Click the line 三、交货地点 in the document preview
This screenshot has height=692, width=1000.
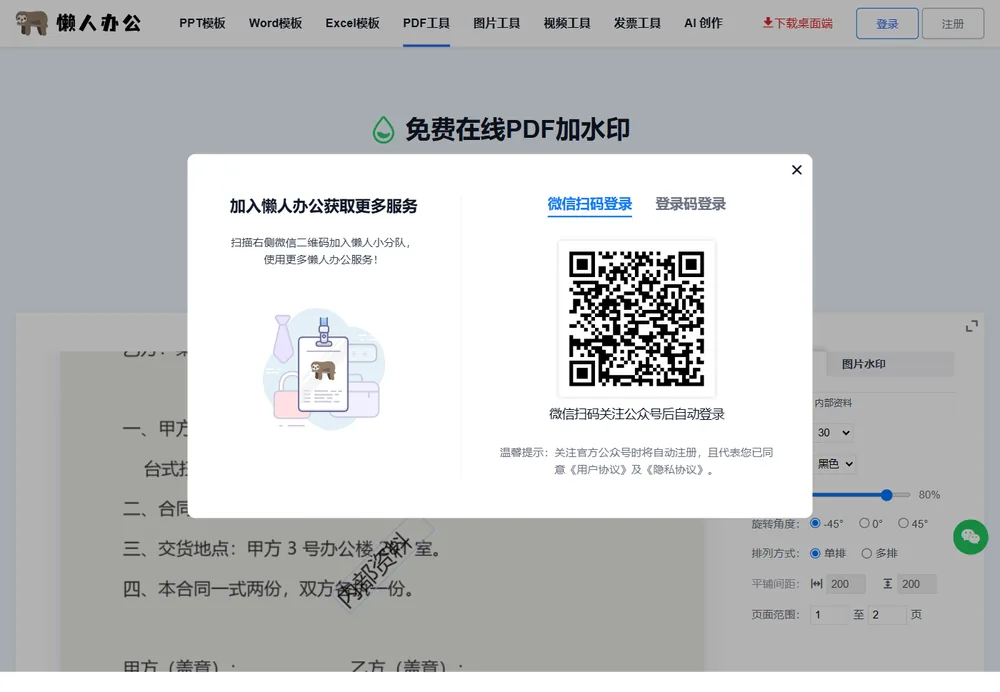282,548
